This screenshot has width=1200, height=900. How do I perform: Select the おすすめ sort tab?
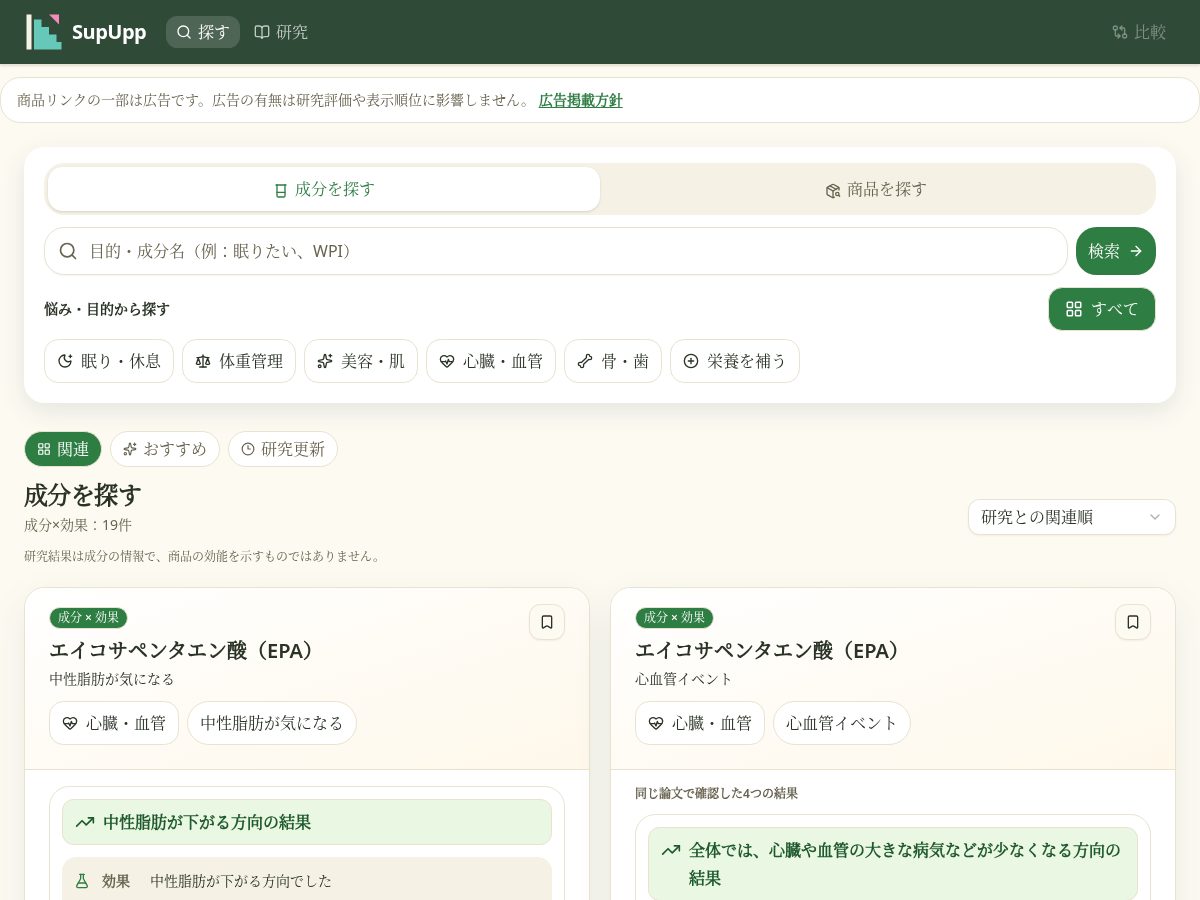[165, 449]
